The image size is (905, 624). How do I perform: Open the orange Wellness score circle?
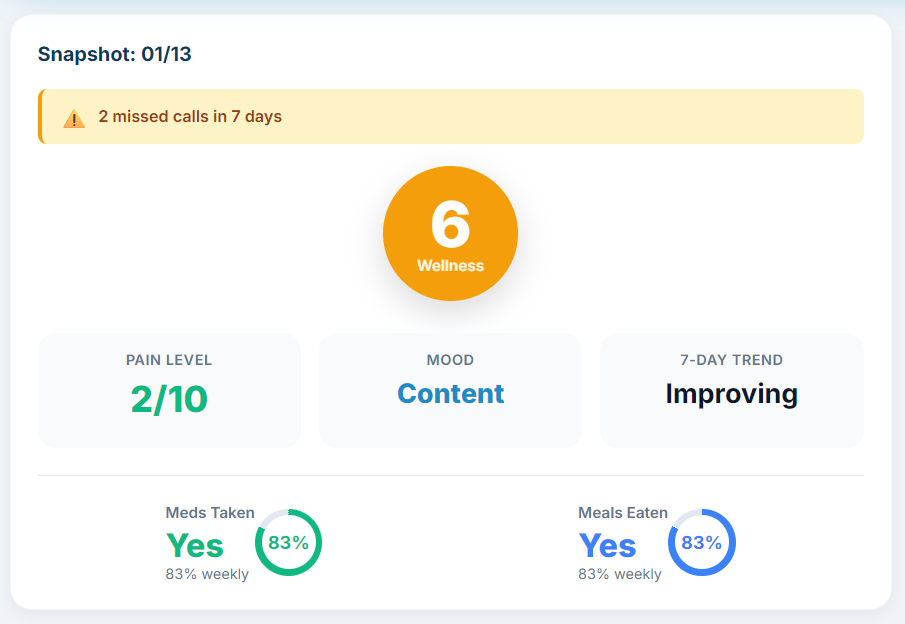pyautogui.click(x=450, y=233)
